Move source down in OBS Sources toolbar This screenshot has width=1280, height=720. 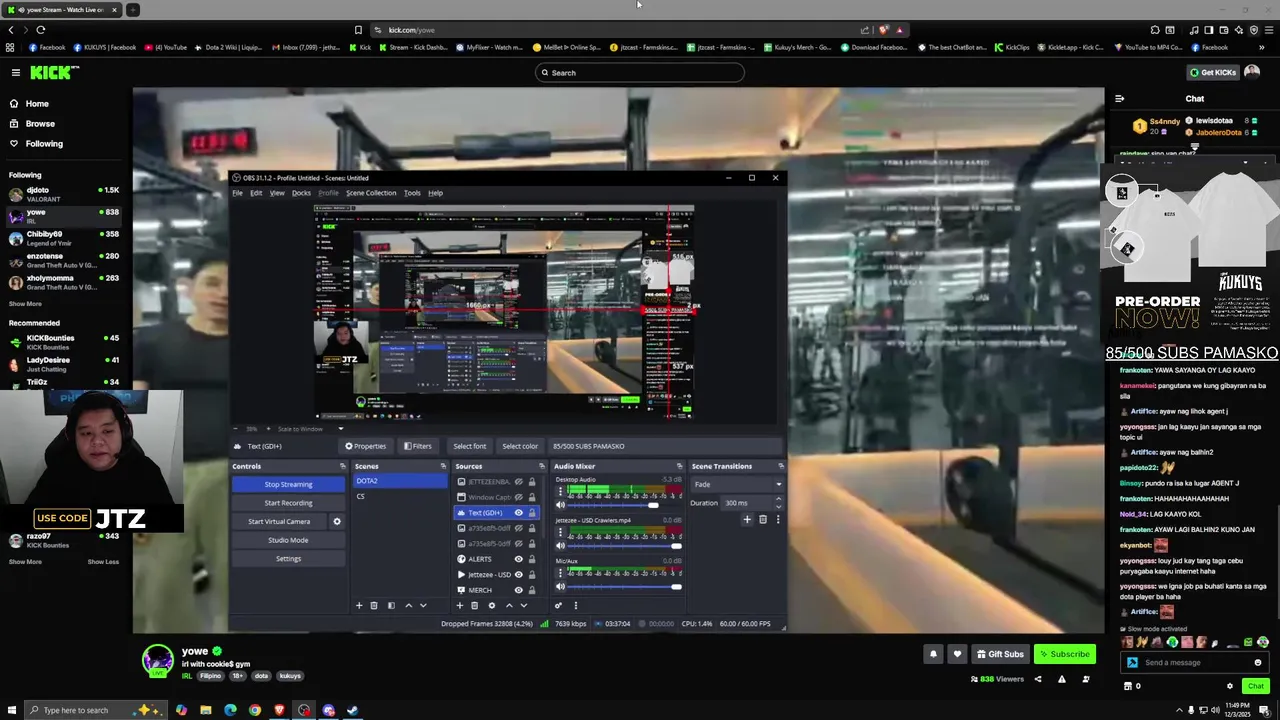[523, 605]
